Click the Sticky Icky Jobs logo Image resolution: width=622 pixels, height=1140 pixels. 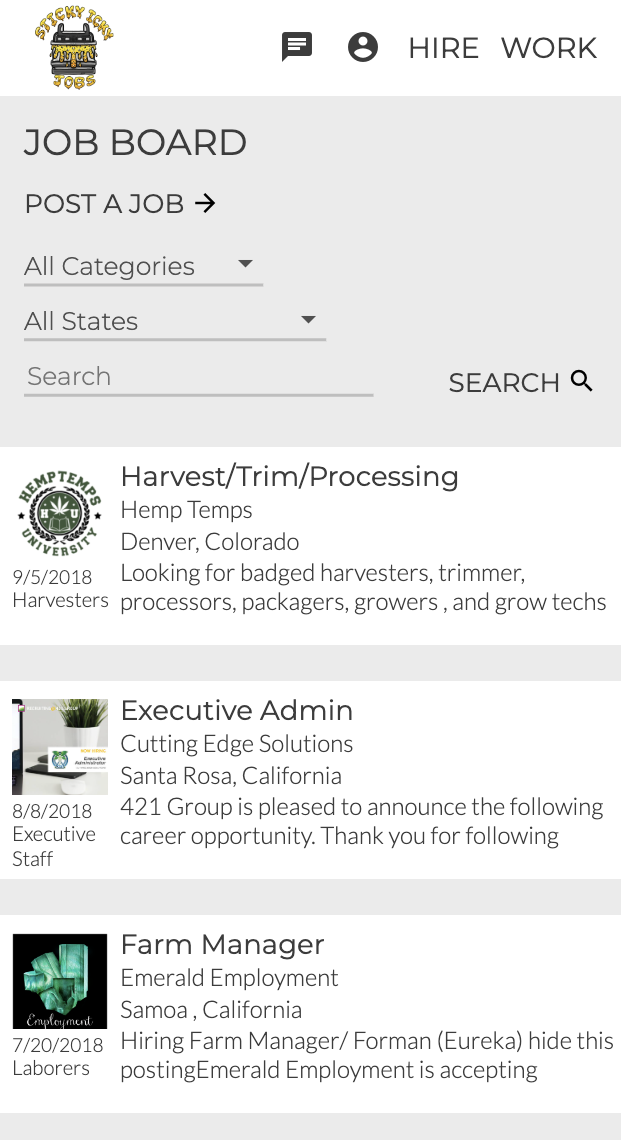[73, 48]
